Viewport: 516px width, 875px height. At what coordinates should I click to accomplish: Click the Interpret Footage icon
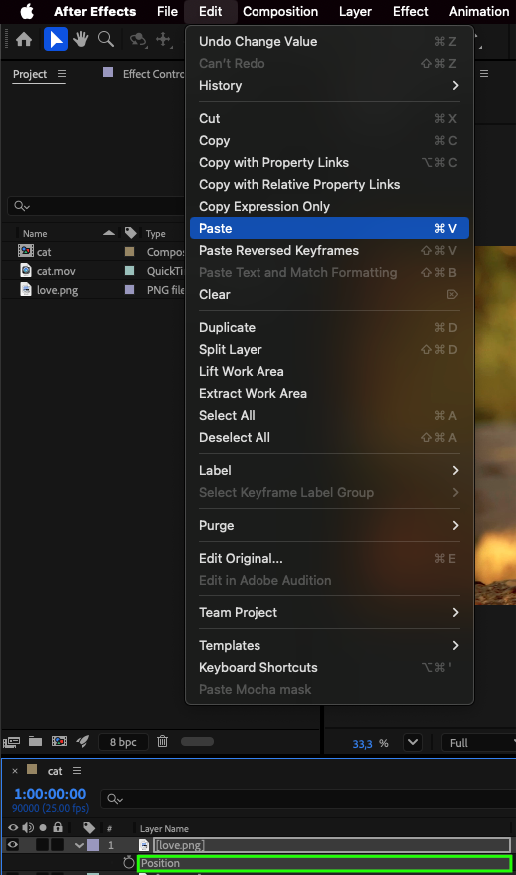[12, 742]
